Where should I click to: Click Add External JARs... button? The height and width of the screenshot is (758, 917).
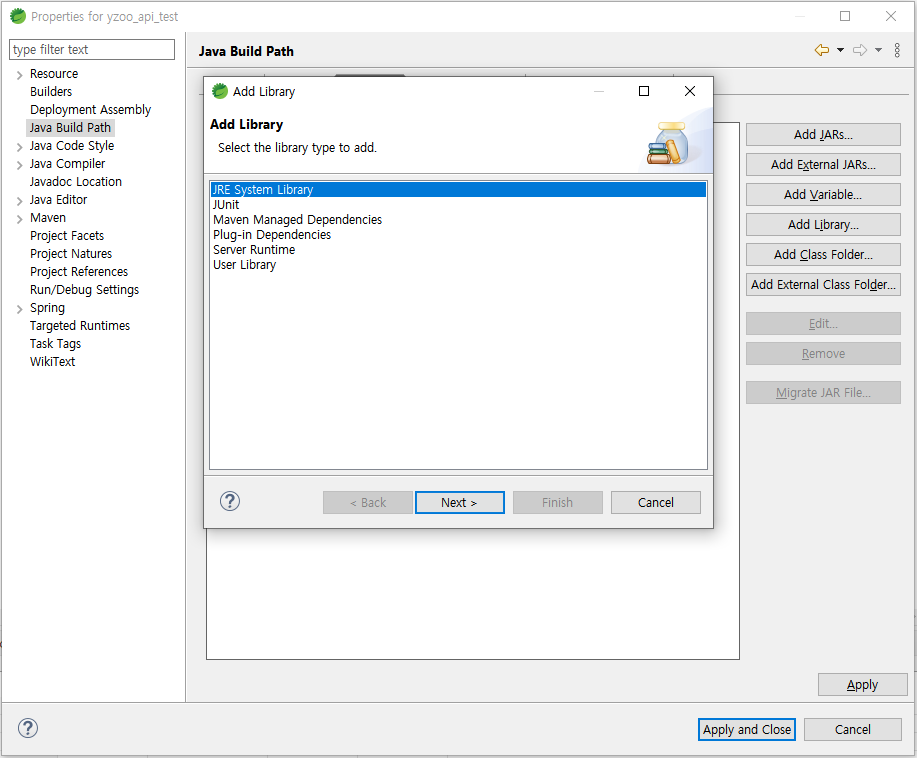(x=823, y=164)
